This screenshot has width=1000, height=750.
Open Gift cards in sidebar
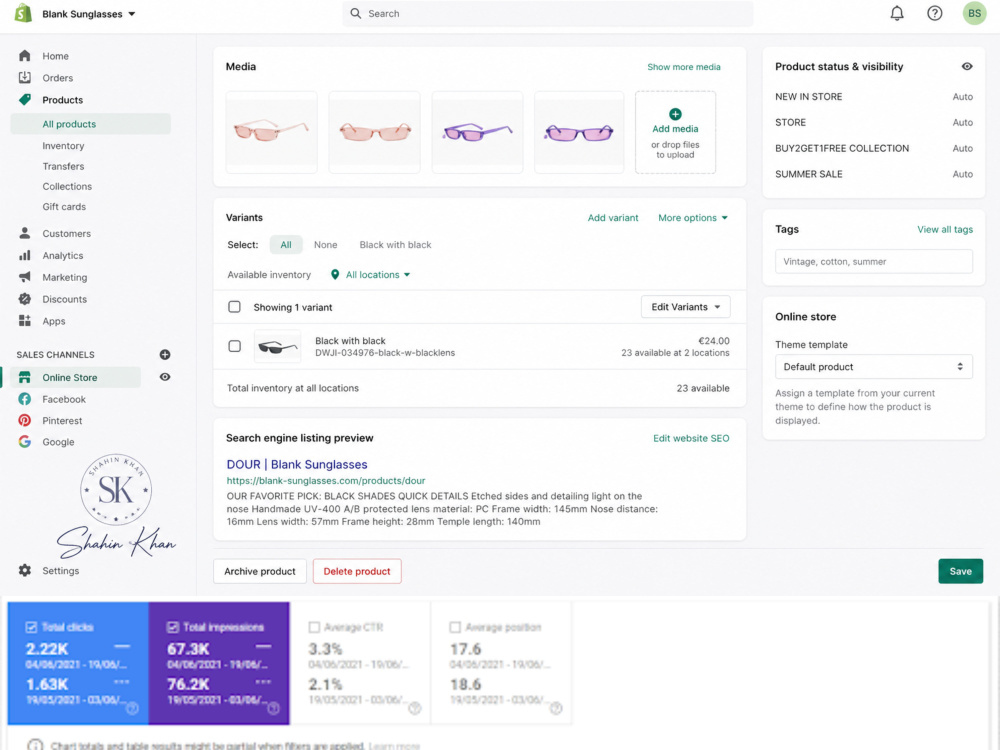click(64, 207)
